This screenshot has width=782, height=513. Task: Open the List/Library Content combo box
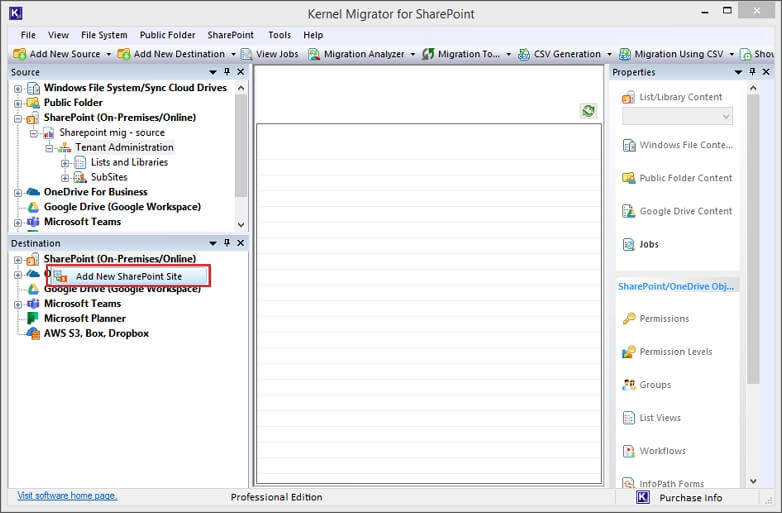click(677, 116)
